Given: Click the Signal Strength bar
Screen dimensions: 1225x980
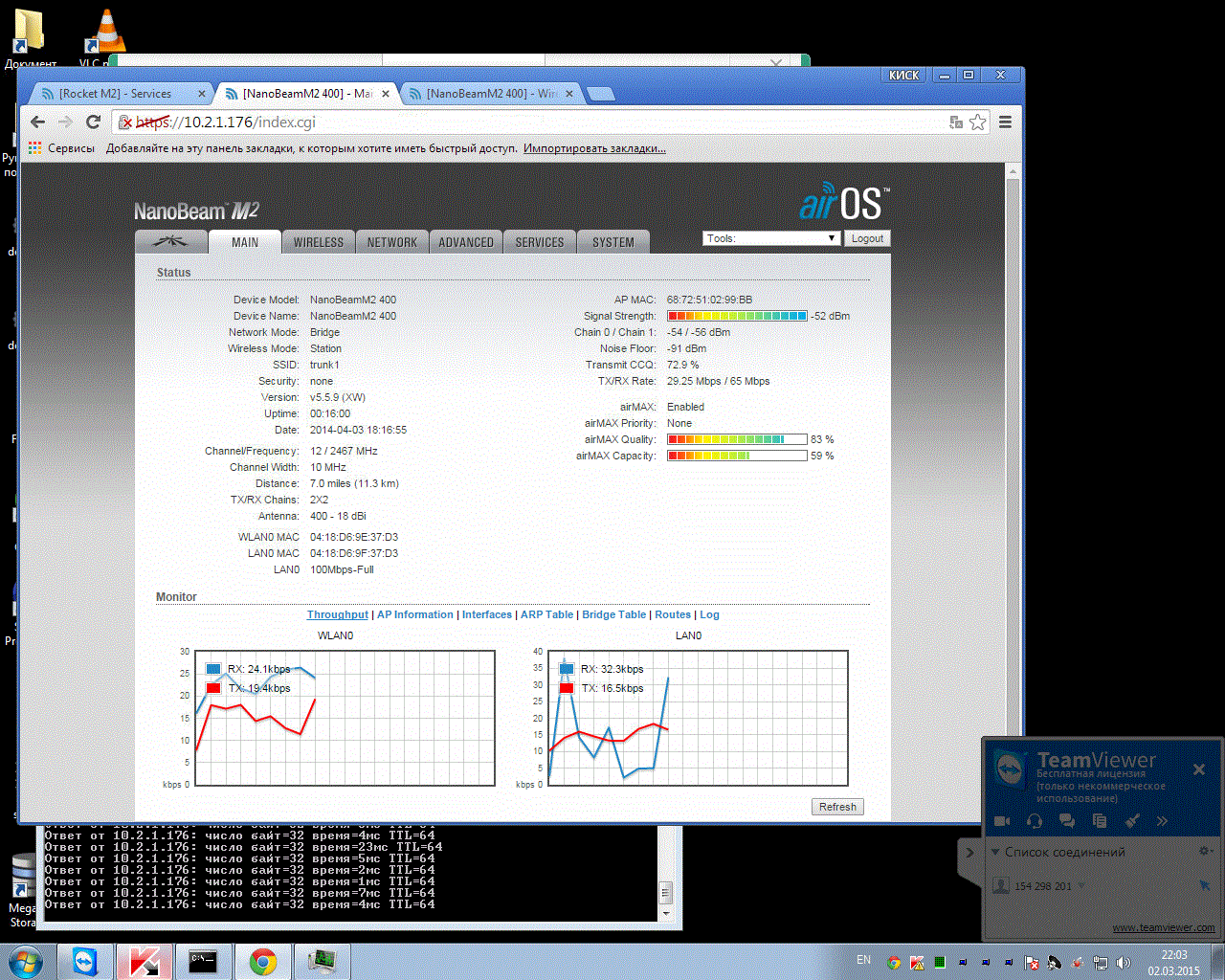Looking at the screenshot, I should point(737,316).
